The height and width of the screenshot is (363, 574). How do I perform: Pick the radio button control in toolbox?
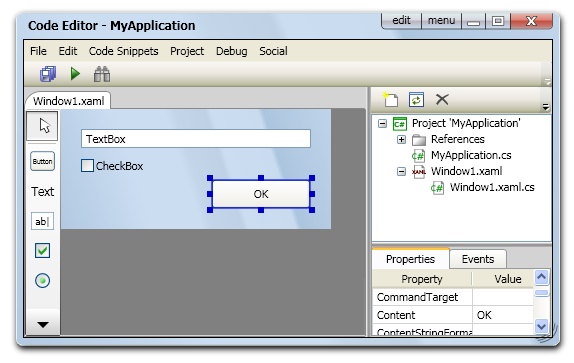coord(42,281)
